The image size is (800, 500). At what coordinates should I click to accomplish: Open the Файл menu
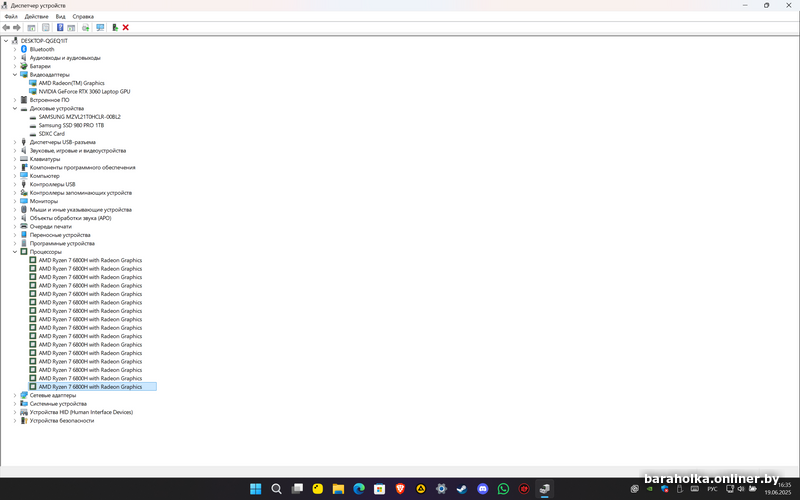click(11, 16)
